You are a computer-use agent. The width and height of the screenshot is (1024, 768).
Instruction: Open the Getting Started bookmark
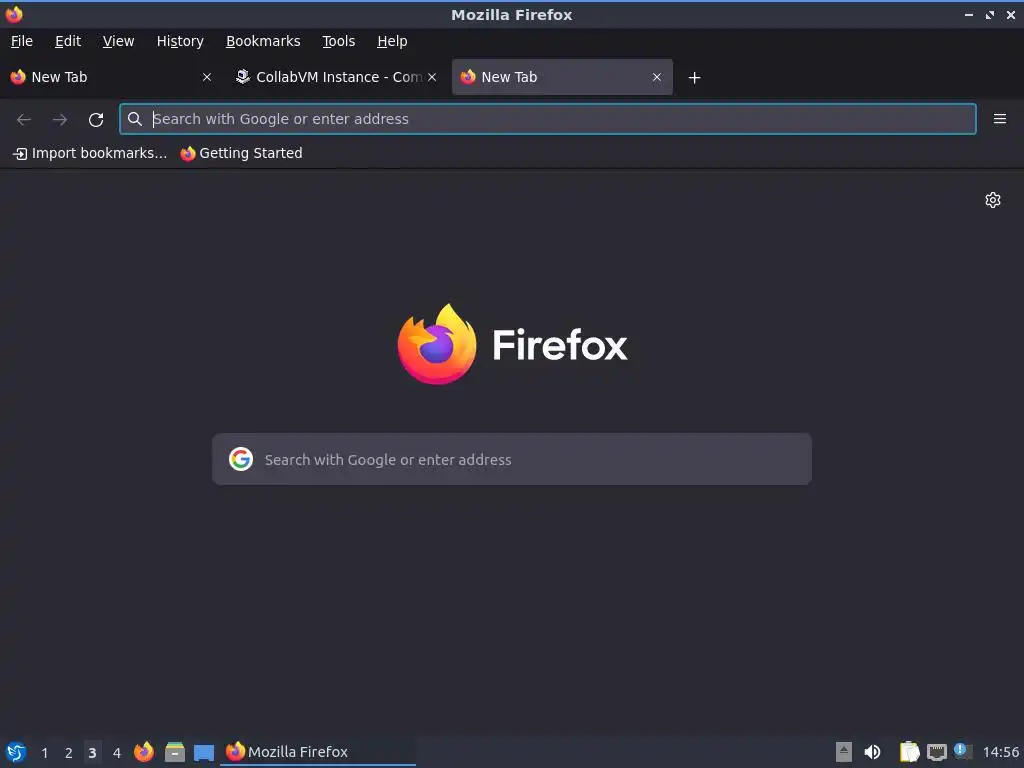[242, 153]
